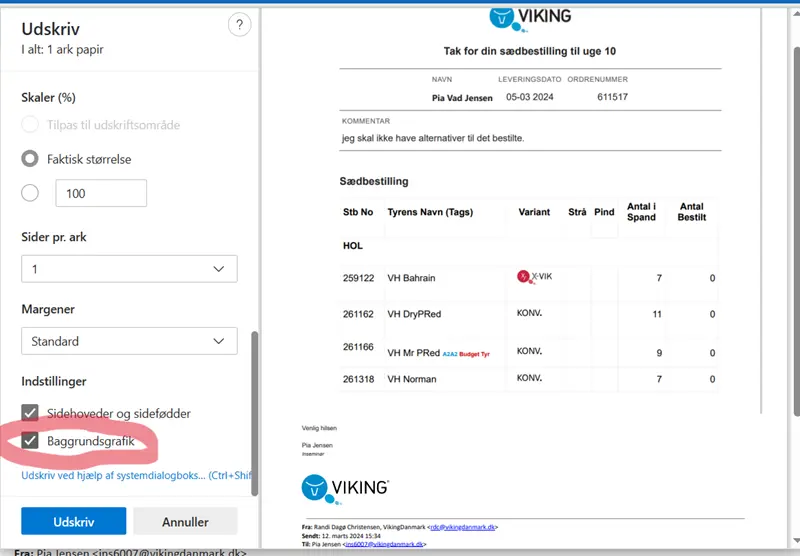Click the X-VIK icon in VH Bahrain row
Viewport: 800px width, 556px height.
point(534,277)
